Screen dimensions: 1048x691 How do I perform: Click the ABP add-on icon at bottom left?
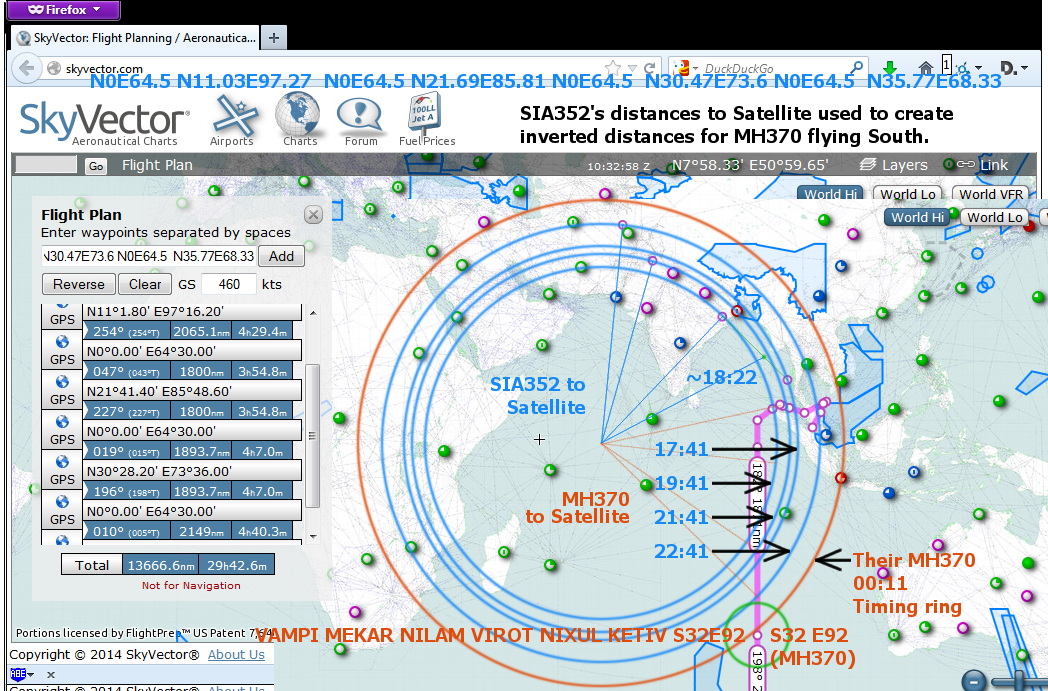coord(18,674)
